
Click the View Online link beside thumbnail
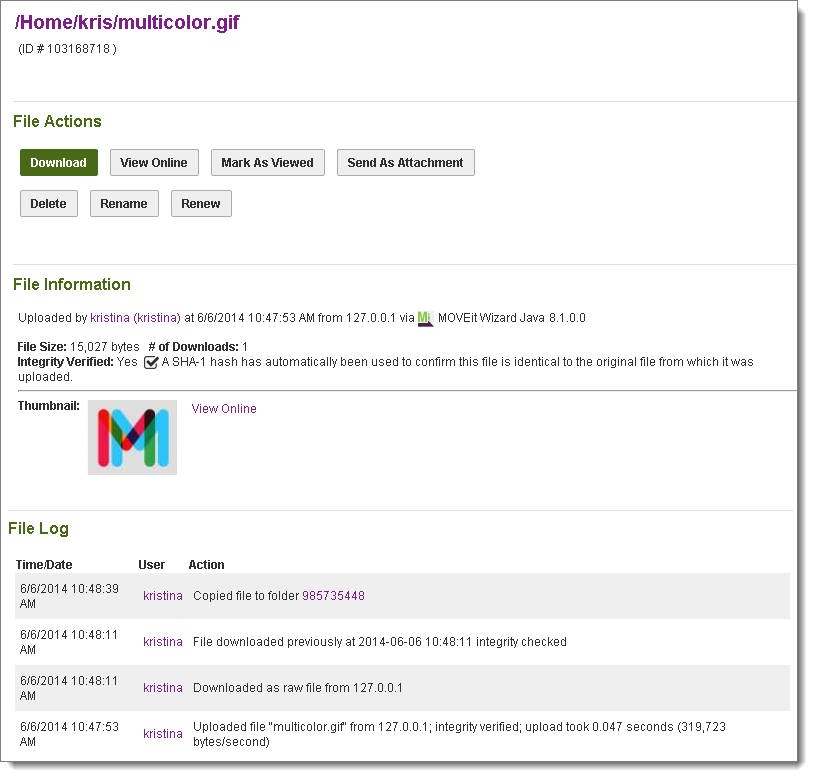(223, 408)
